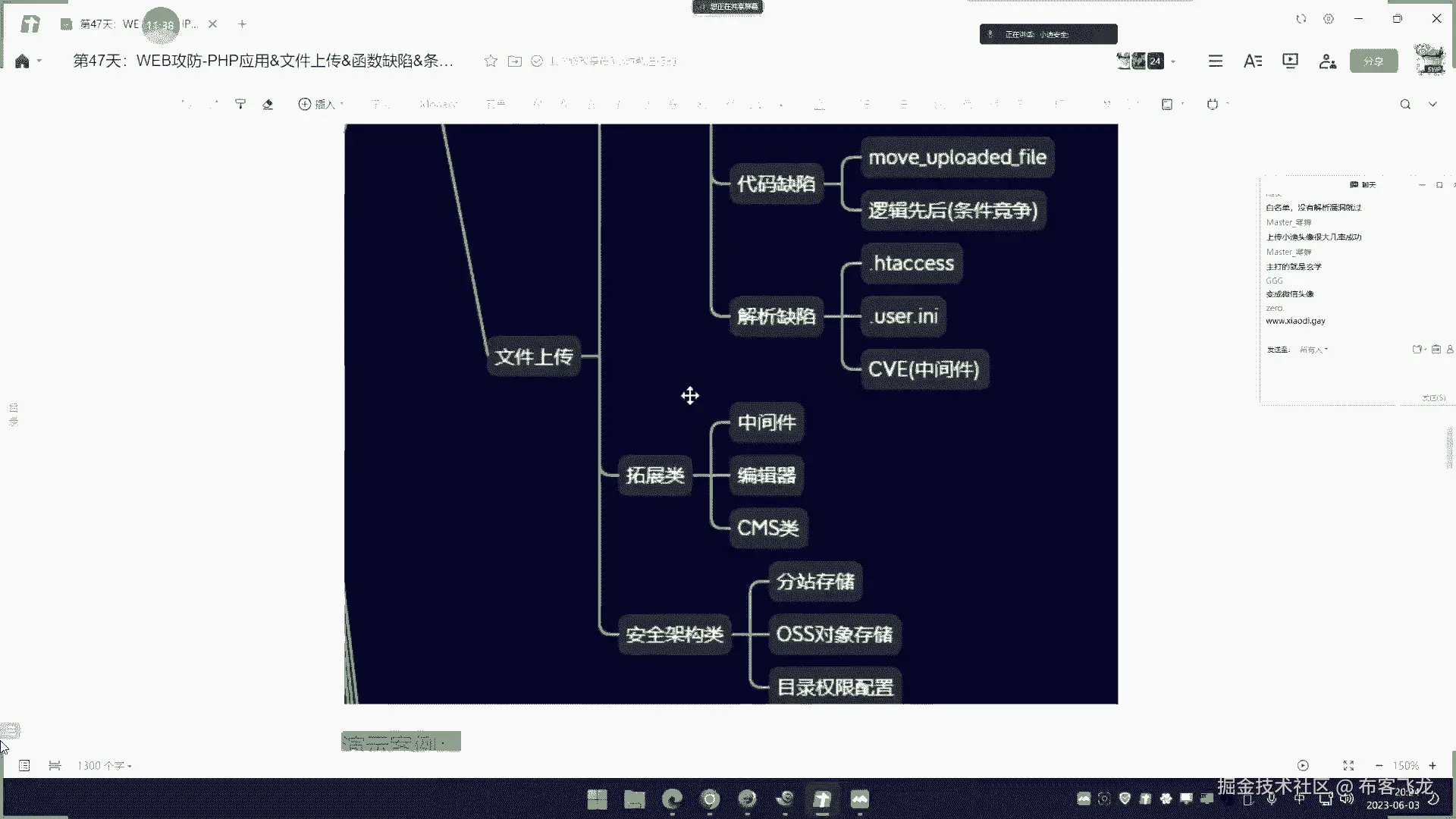Image resolution: width=1456 pixels, height=819 pixels.
Task: Select the format painter tool
Action: pyautogui.click(x=240, y=104)
